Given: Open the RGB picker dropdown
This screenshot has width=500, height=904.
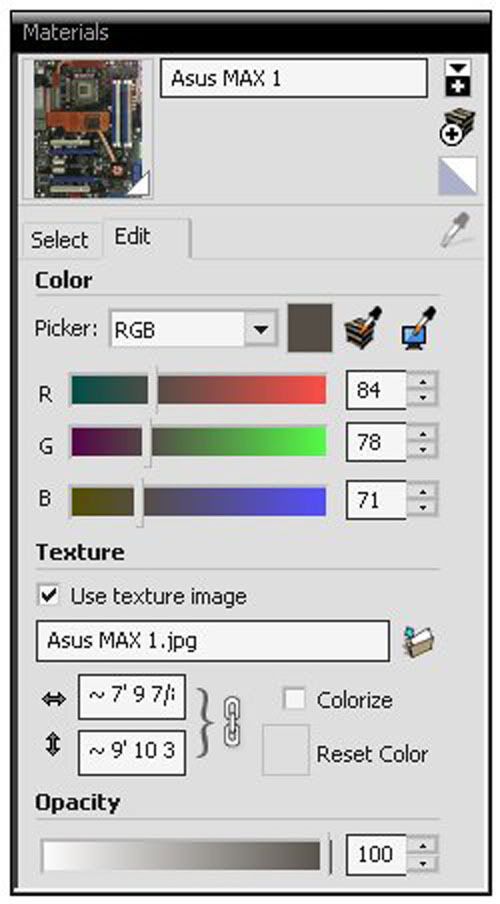Looking at the screenshot, I should 261,330.
